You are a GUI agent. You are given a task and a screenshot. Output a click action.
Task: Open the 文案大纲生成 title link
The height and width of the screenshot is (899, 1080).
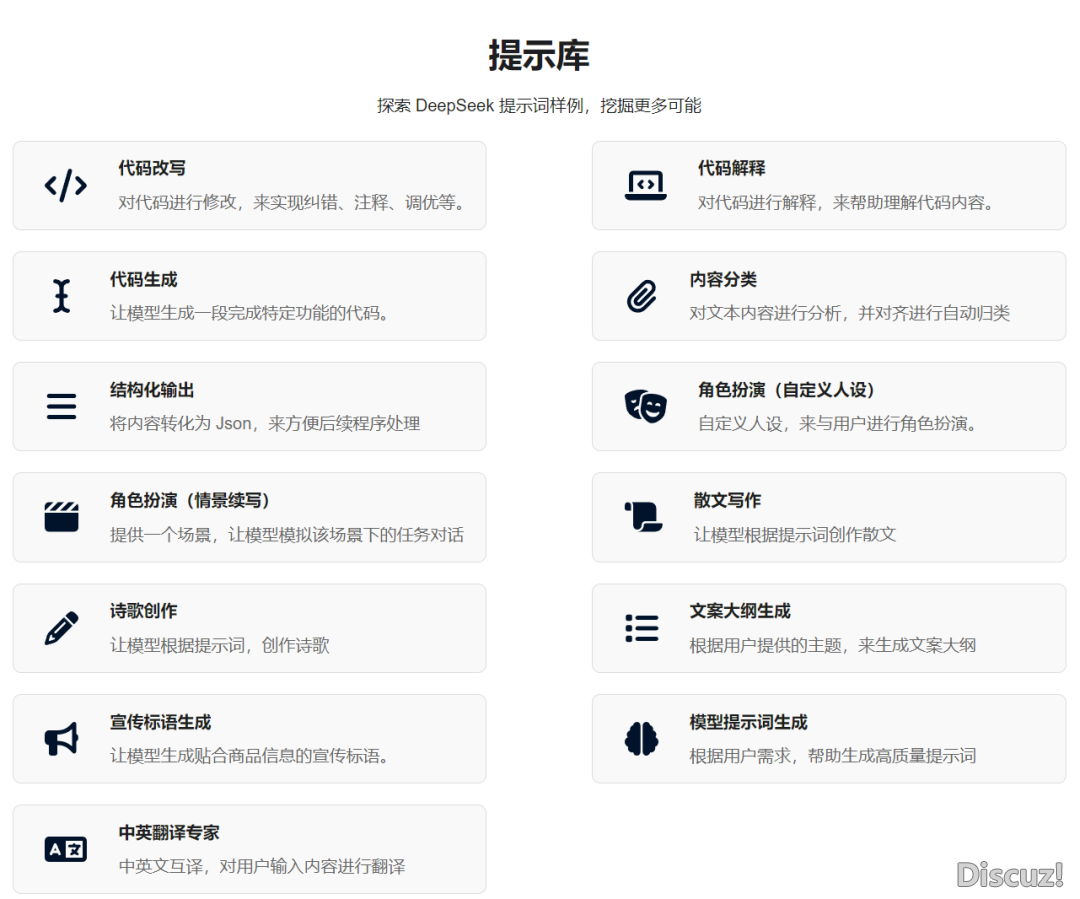pyautogui.click(x=740, y=611)
